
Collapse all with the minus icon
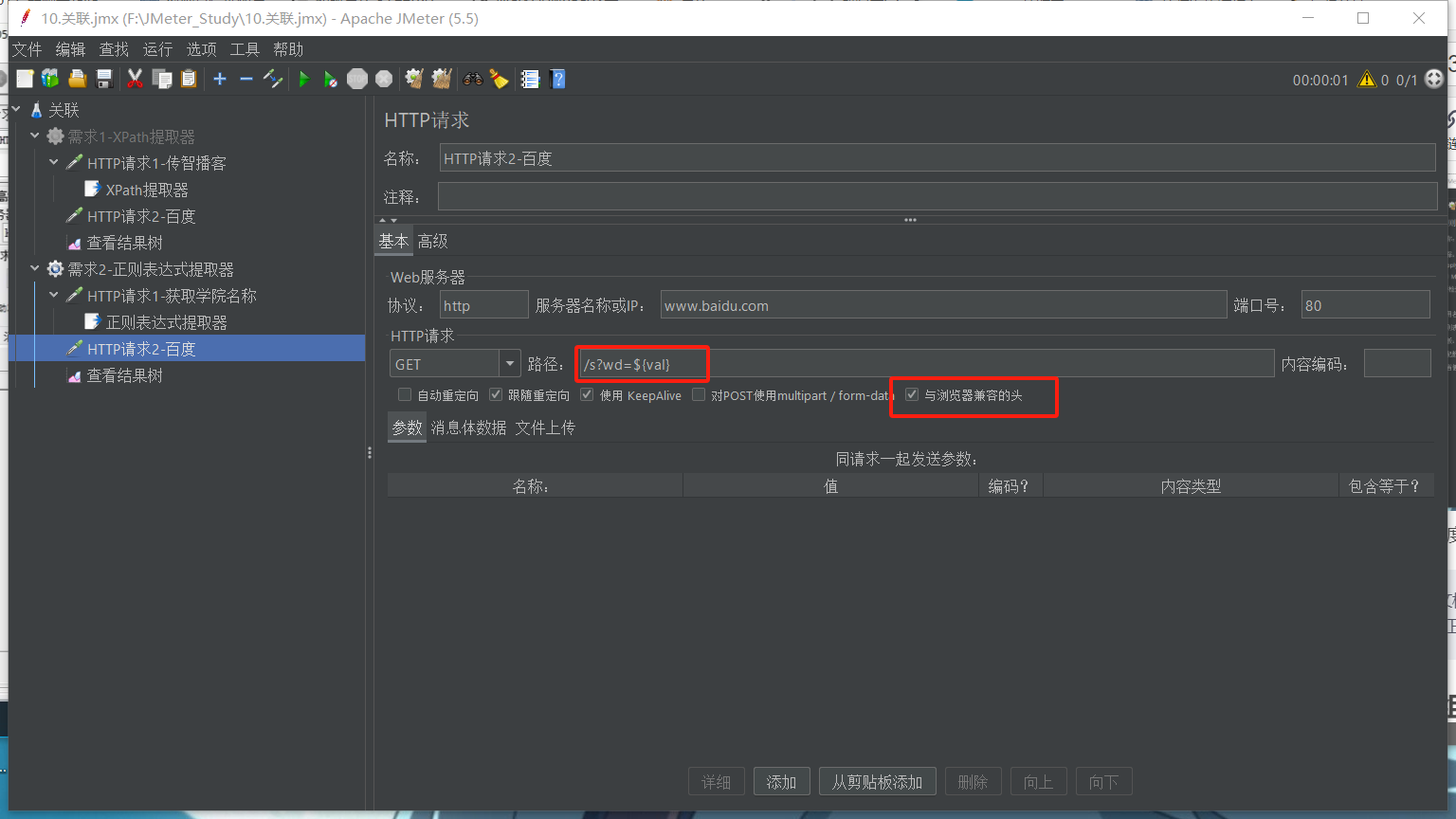(x=246, y=79)
